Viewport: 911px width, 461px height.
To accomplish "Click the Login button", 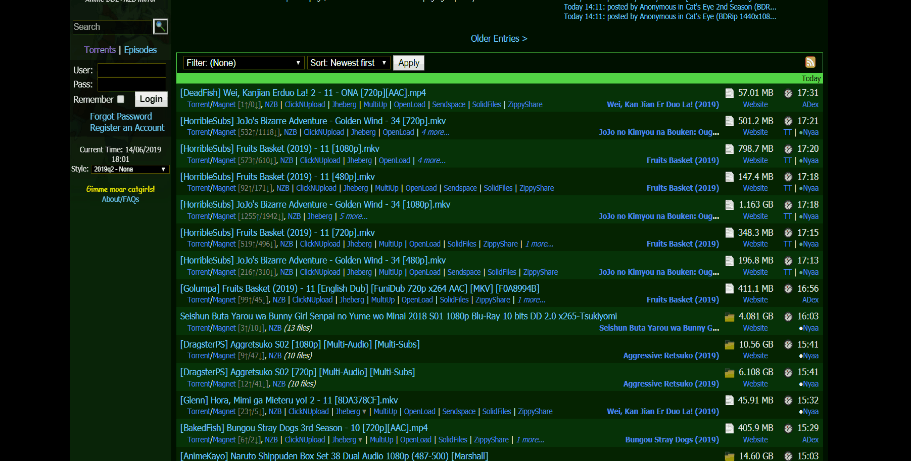I will 151,99.
